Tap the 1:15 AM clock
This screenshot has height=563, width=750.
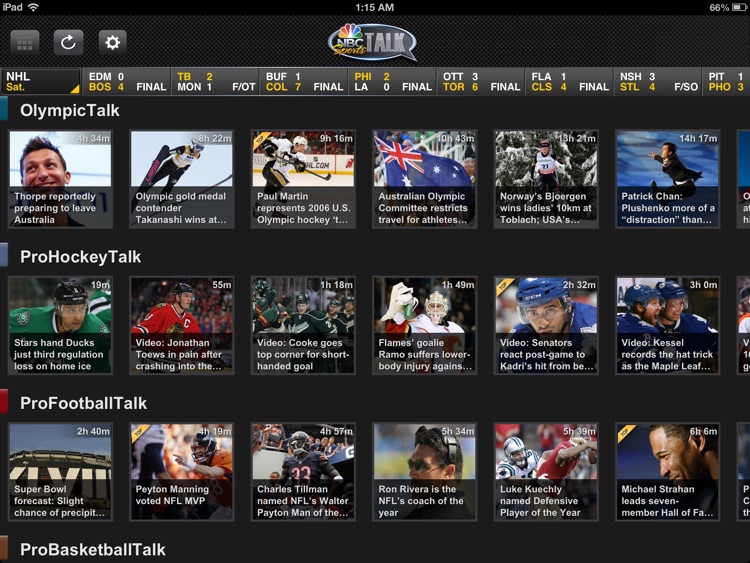pos(375,7)
